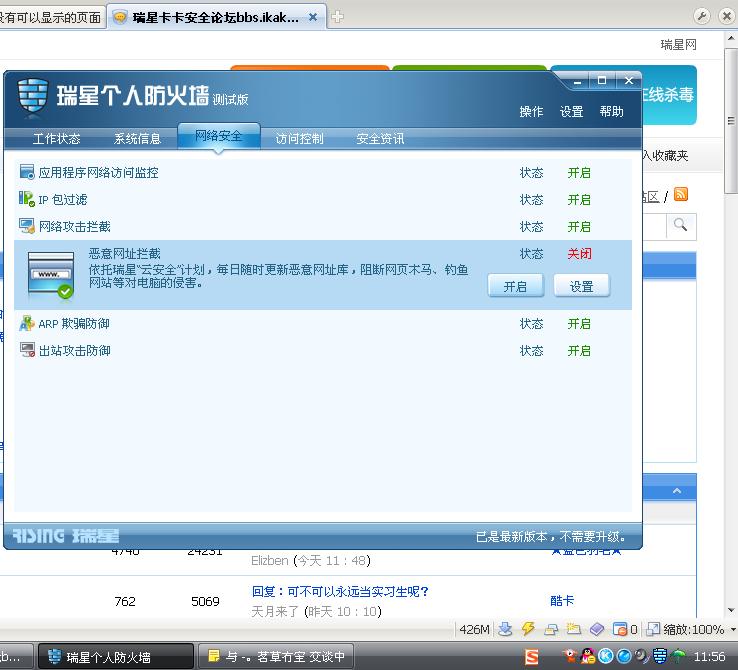Open the 与 茗草布宝 交谈中 chat taskbar button
The image size is (738, 670).
(275, 656)
